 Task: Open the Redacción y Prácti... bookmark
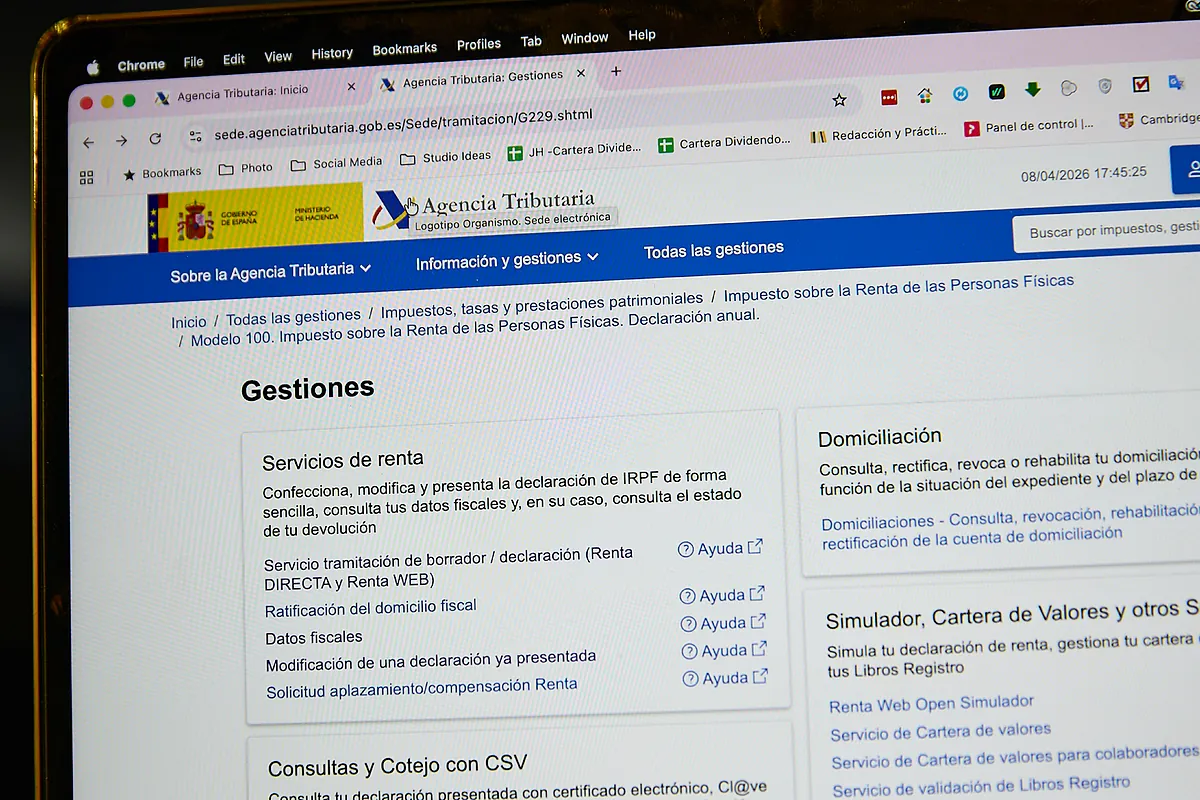pyautogui.click(x=879, y=135)
